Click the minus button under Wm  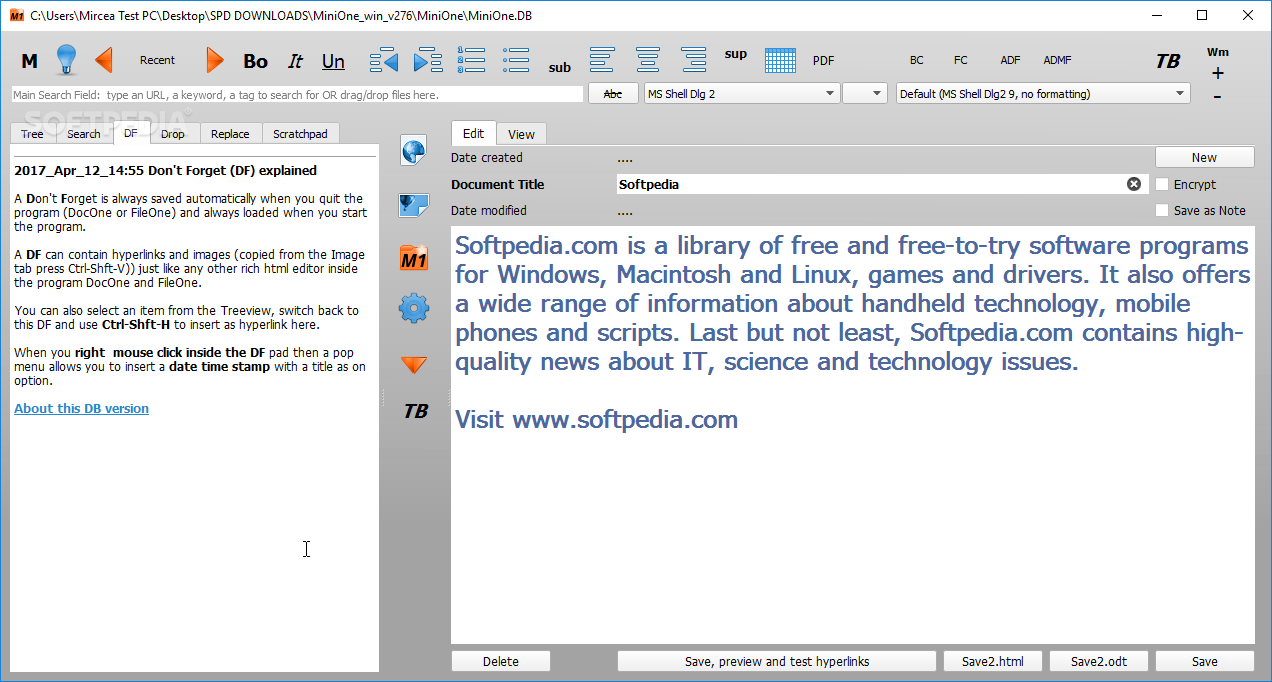tap(1217, 96)
